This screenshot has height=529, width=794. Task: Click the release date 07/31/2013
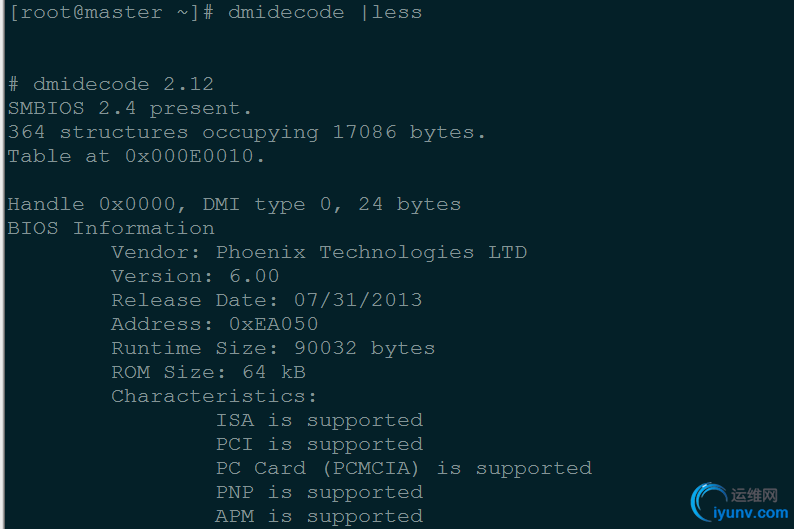tap(358, 300)
